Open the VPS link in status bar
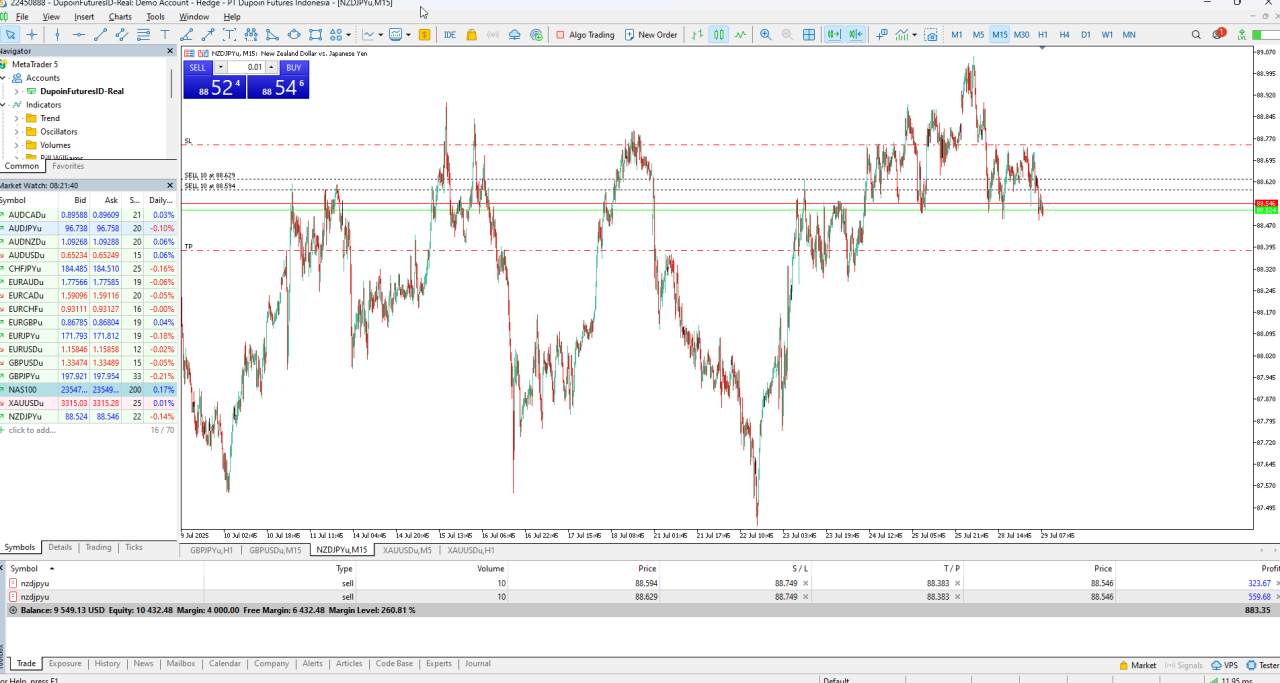This screenshot has height=683, width=1280. (x=1224, y=665)
